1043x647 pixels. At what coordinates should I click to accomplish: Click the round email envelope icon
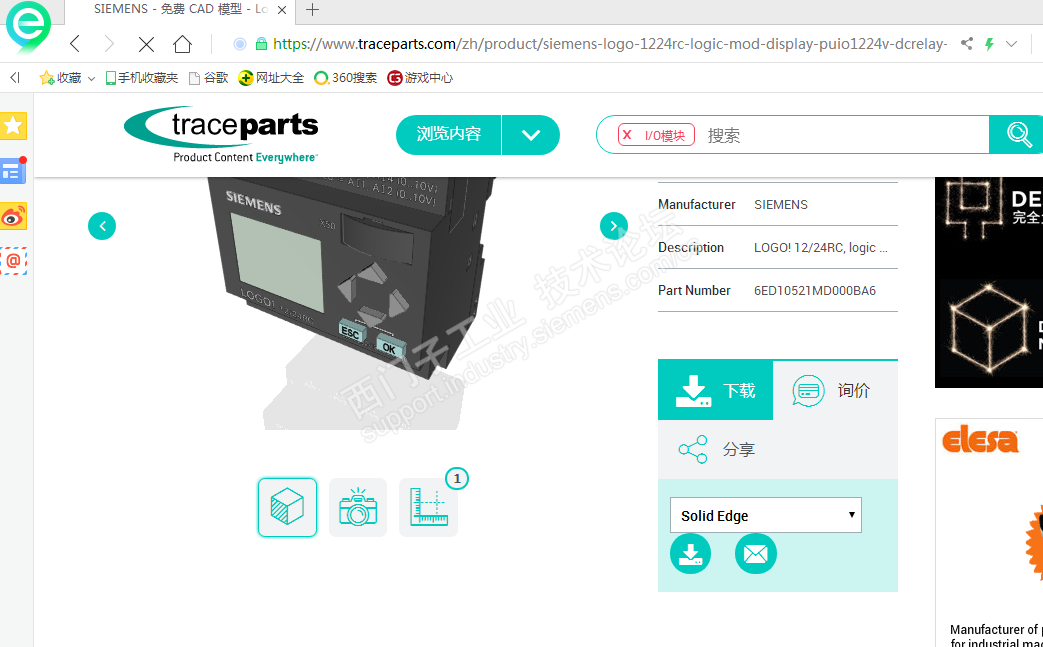(756, 553)
